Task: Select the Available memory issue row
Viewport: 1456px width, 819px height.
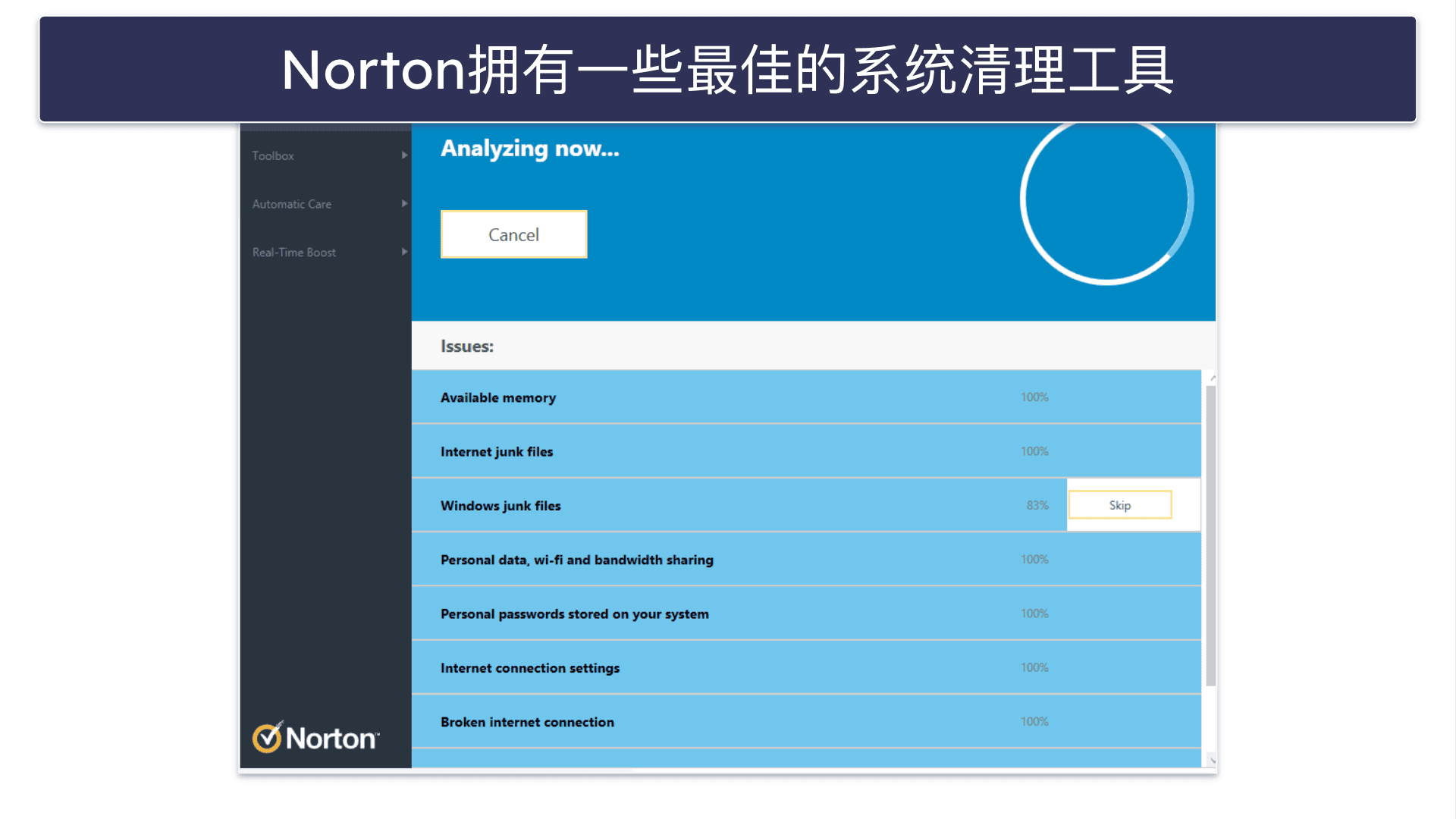Action: click(x=806, y=397)
